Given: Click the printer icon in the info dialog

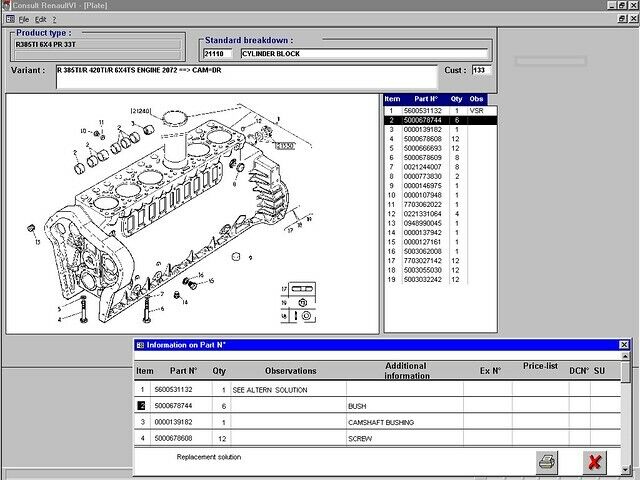Looking at the screenshot, I should 548,462.
